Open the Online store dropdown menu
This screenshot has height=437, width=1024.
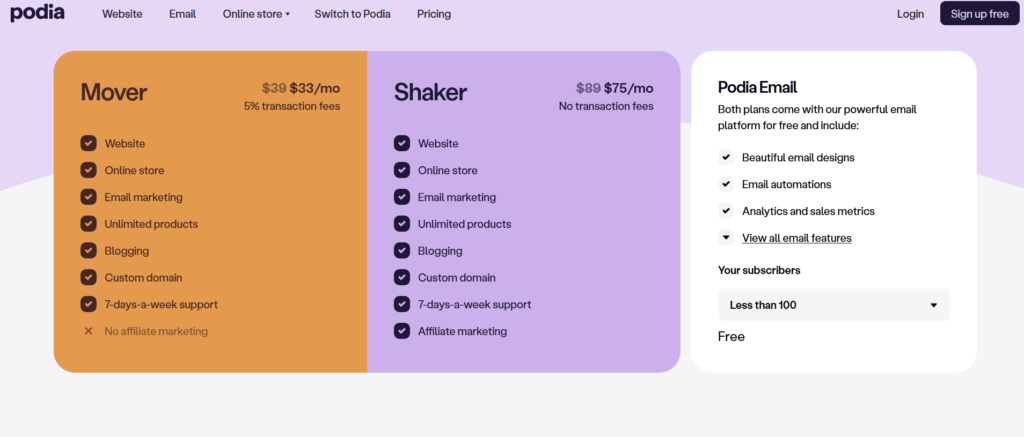(x=256, y=14)
